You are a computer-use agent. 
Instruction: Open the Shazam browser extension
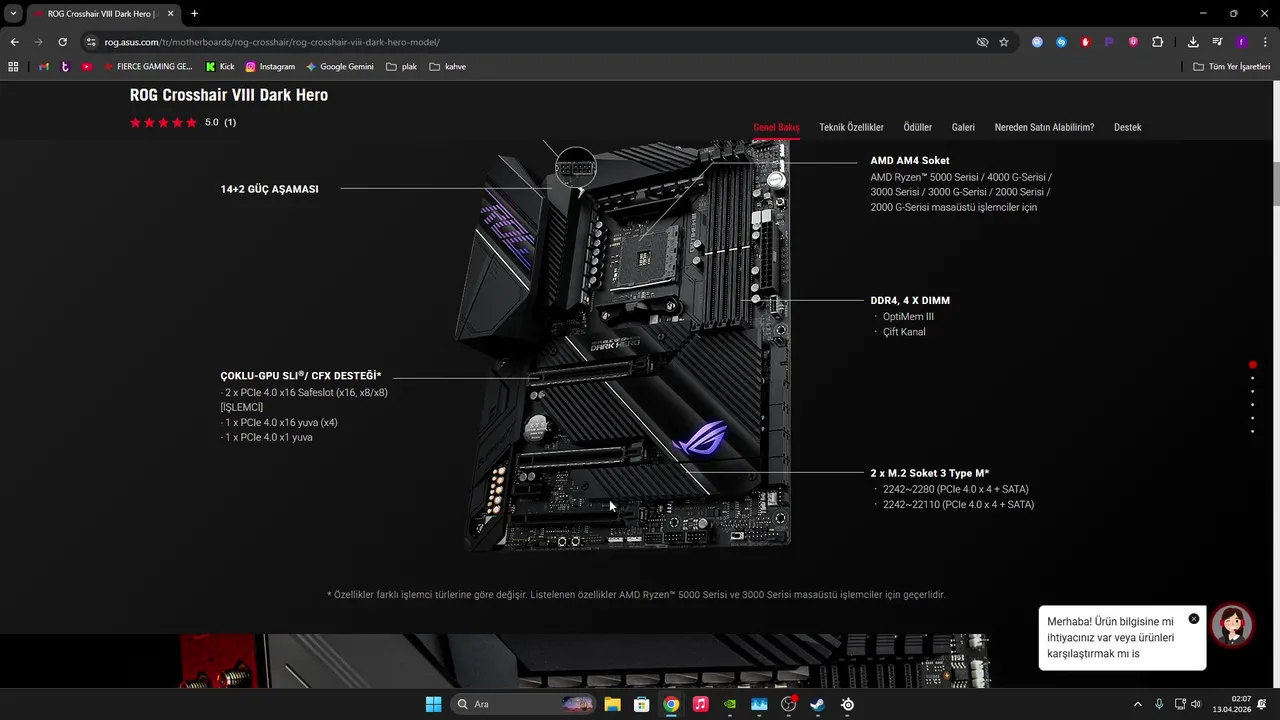pyautogui.click(x=1061, y=42)
